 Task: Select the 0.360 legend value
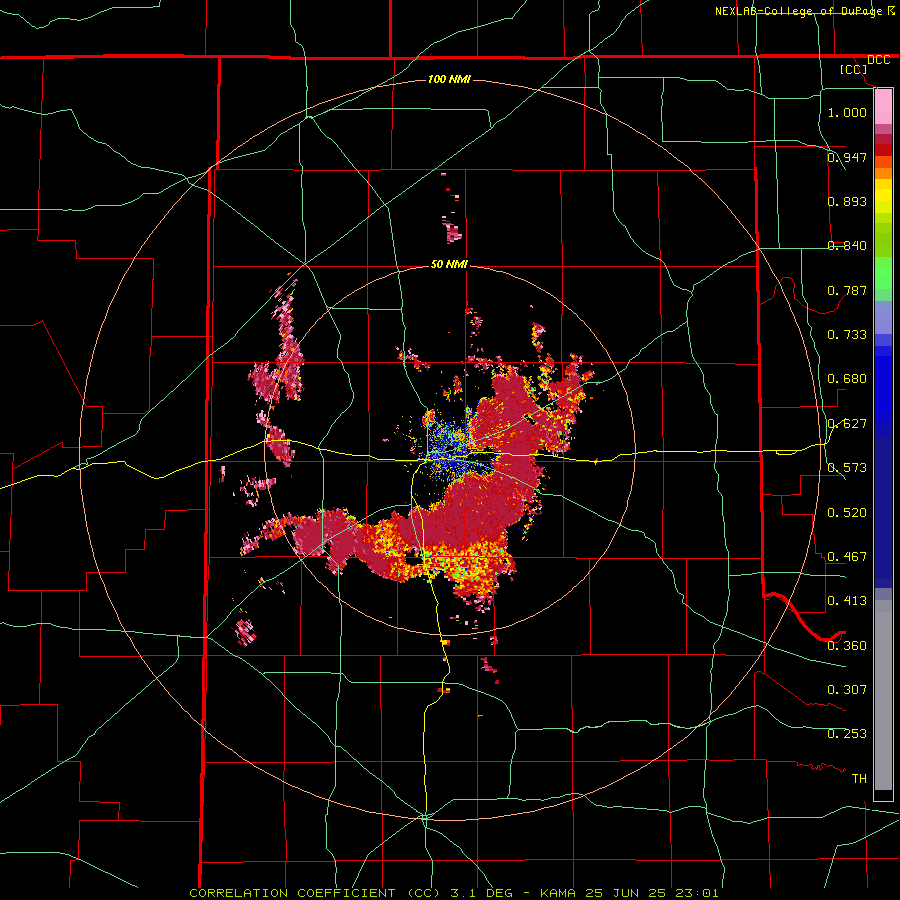[847, 645]
